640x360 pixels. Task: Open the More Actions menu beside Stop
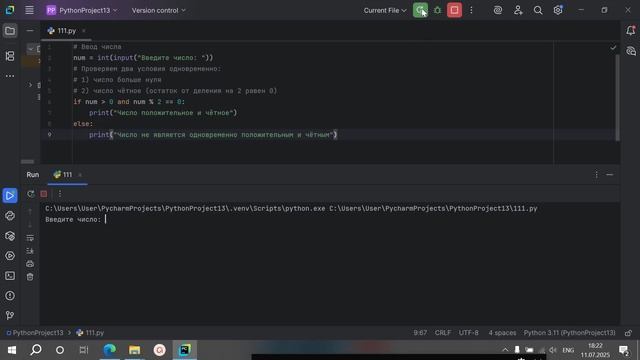(x=471, y=10)
